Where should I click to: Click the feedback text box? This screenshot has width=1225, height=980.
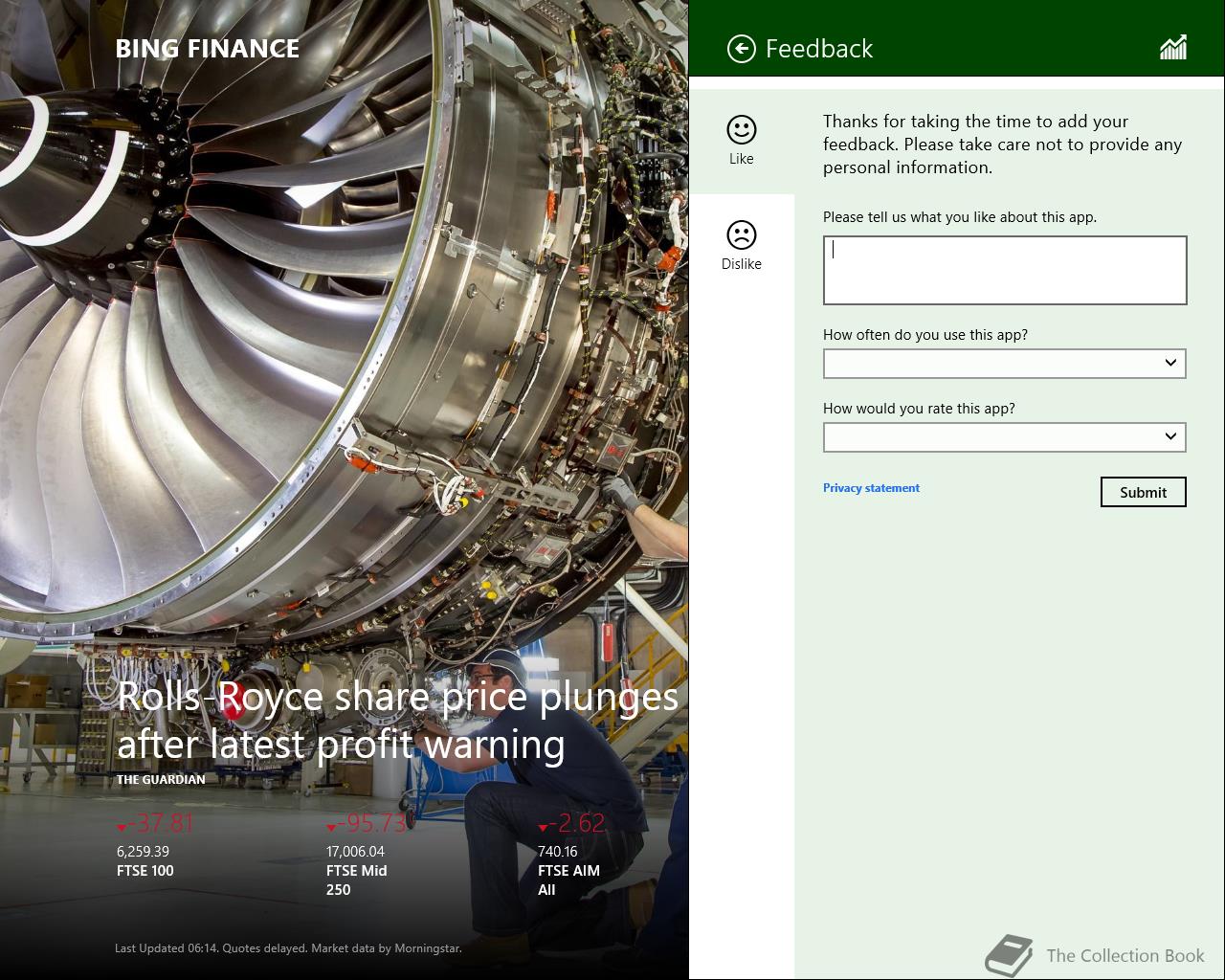pos(1005,271)
